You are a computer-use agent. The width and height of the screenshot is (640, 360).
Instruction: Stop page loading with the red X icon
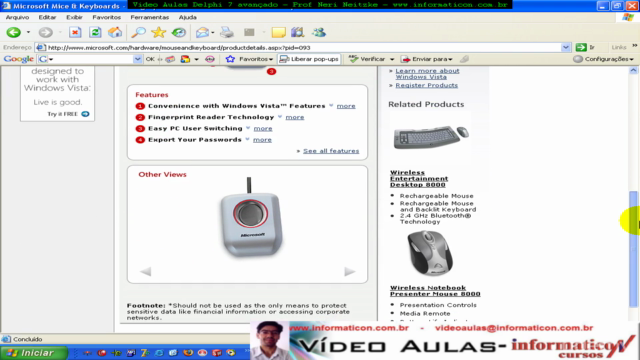click(x=75, y=32)
